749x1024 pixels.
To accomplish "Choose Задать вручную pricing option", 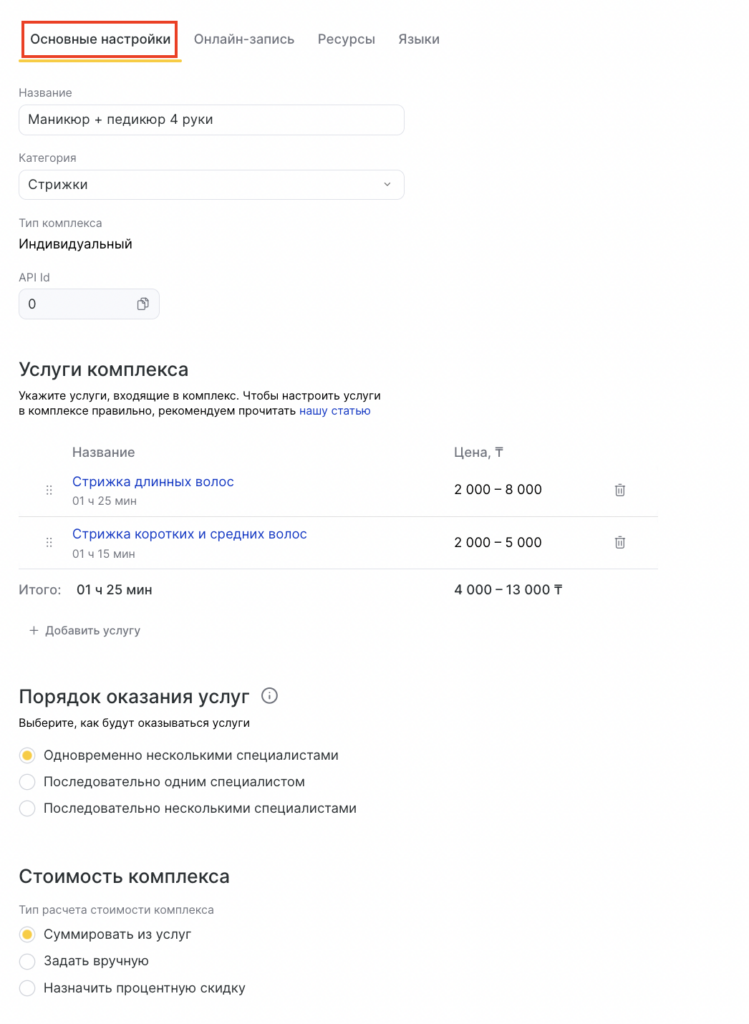I will (28, 961).
